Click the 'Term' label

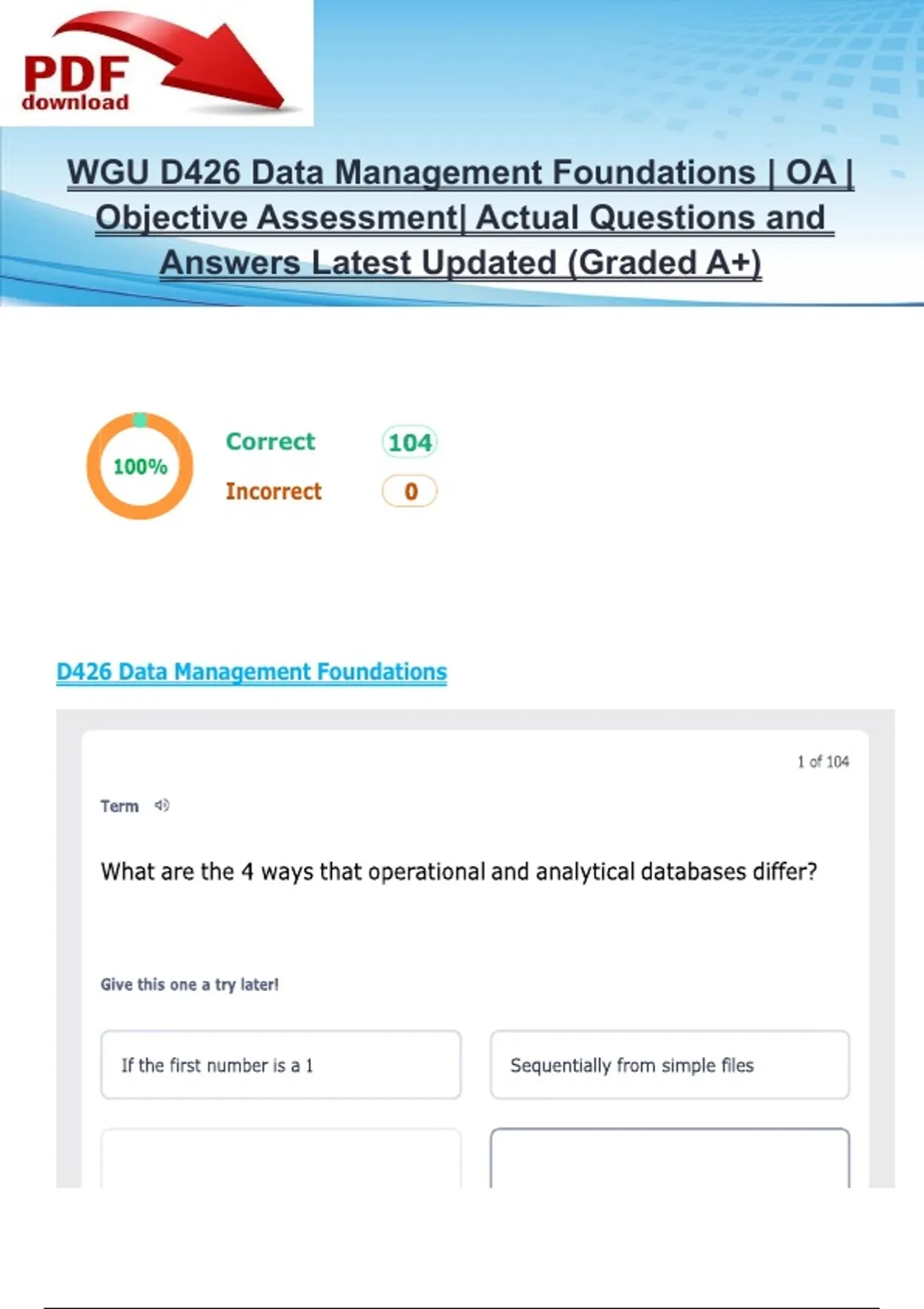click(119, 806)
